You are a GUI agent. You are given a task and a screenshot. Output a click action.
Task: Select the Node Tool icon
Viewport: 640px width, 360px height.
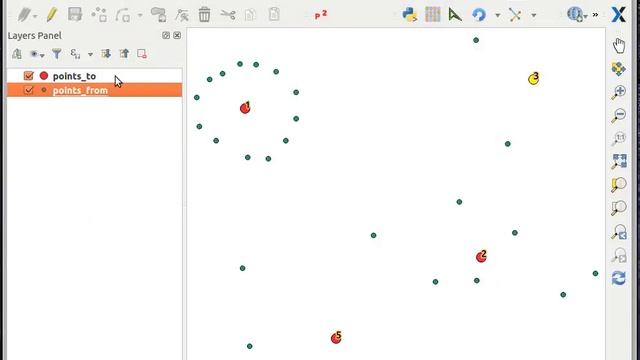tap(182, 15)
